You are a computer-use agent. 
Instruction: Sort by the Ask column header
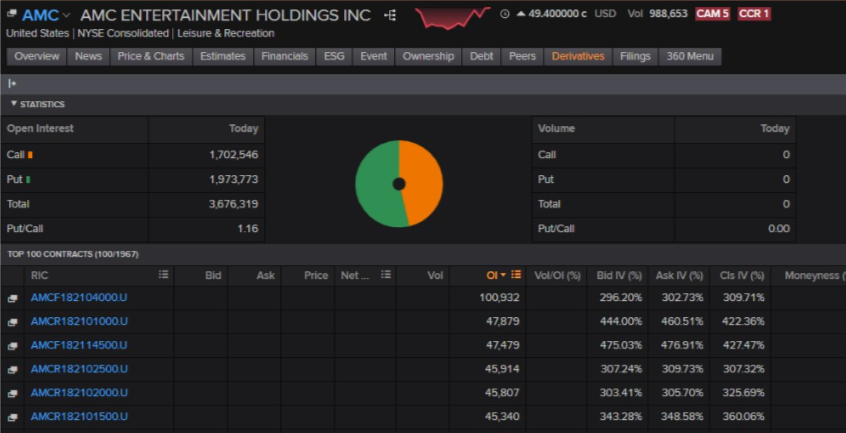265,276
